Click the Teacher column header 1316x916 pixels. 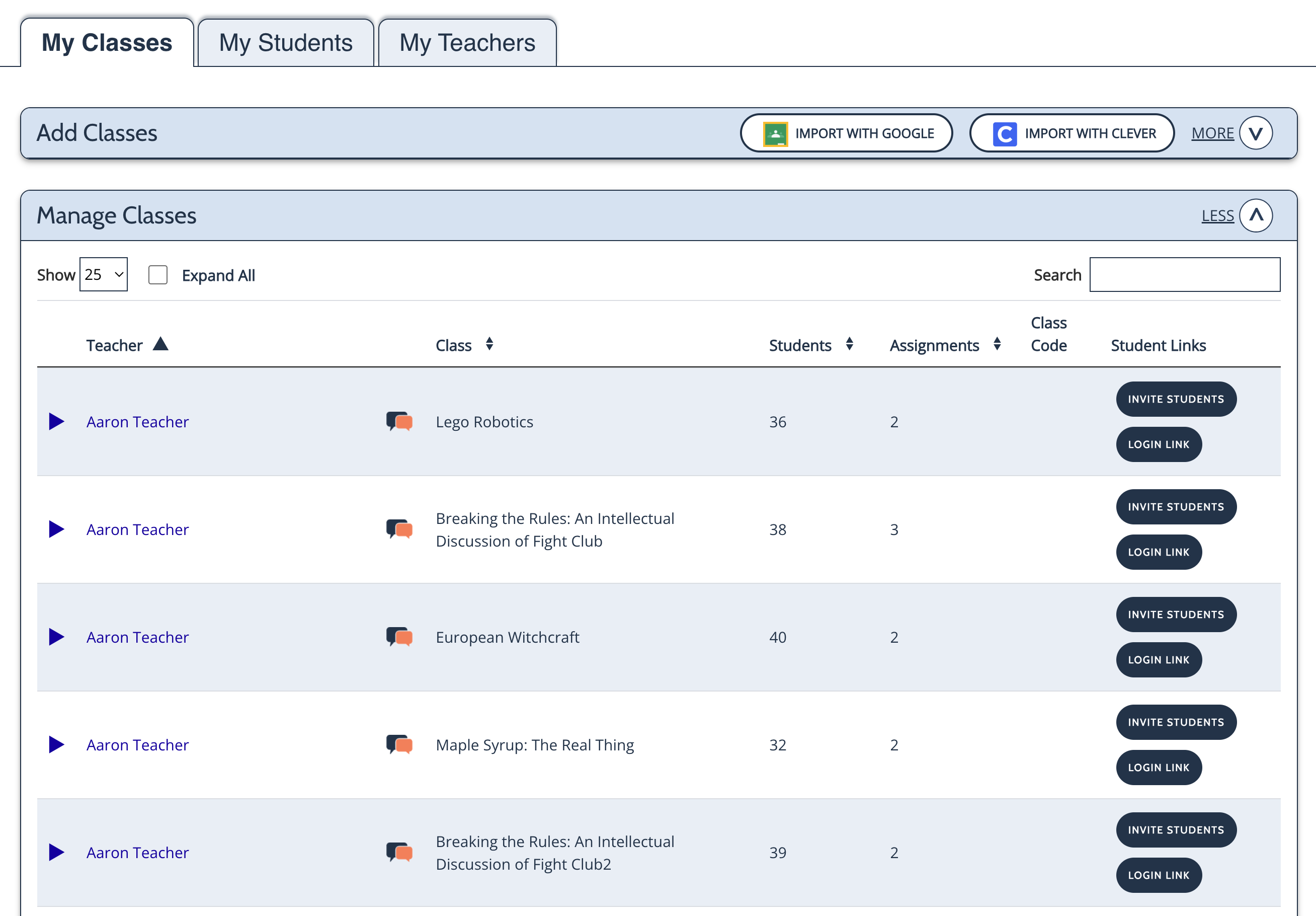coord(115,345)
